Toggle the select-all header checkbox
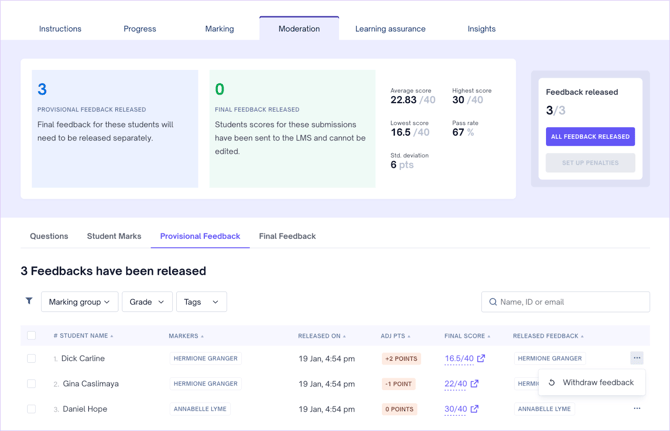This screenshot has width=670, height=431. point(31,336)
